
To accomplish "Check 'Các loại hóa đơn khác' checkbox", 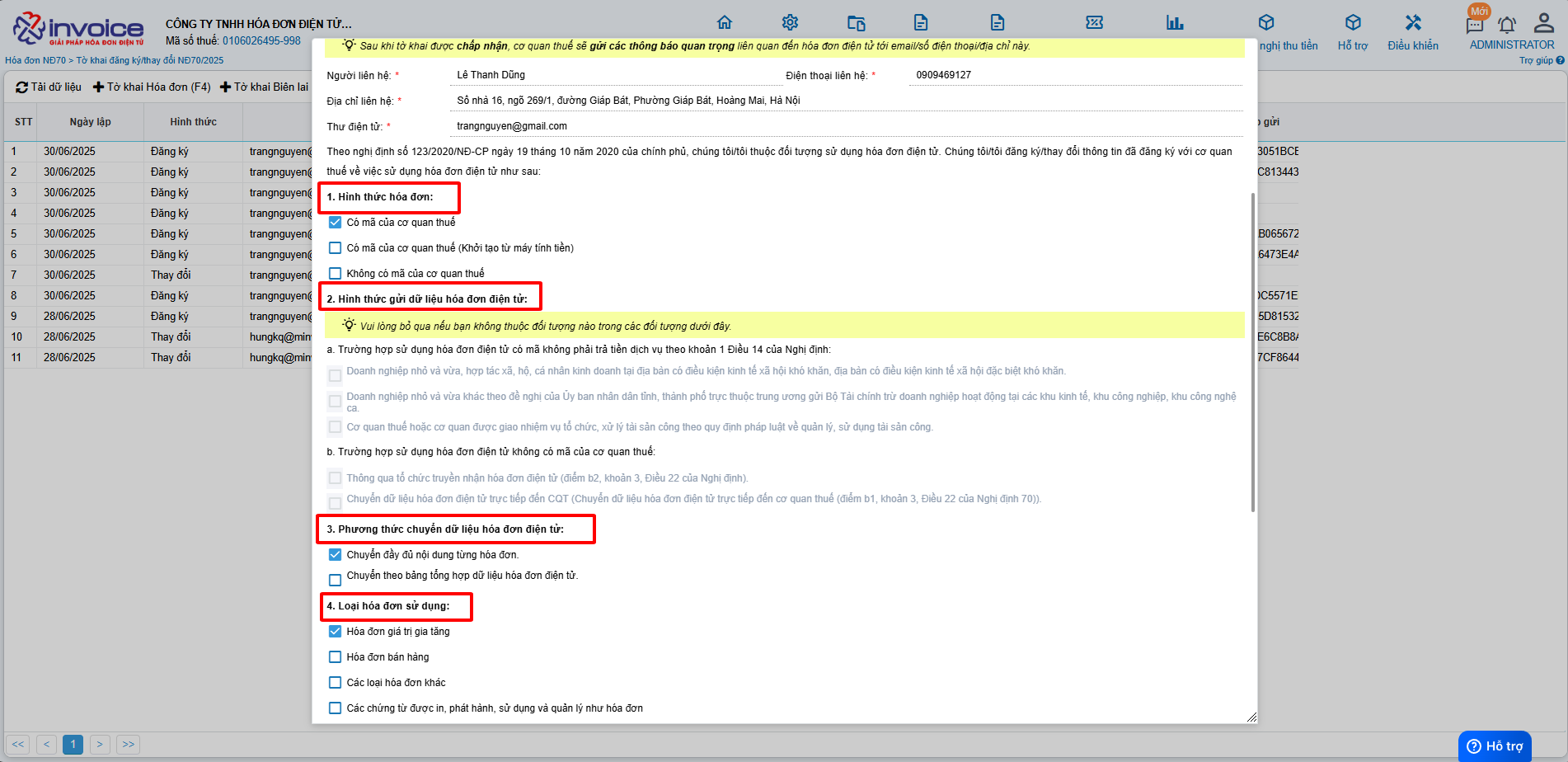I will (335, 683).
